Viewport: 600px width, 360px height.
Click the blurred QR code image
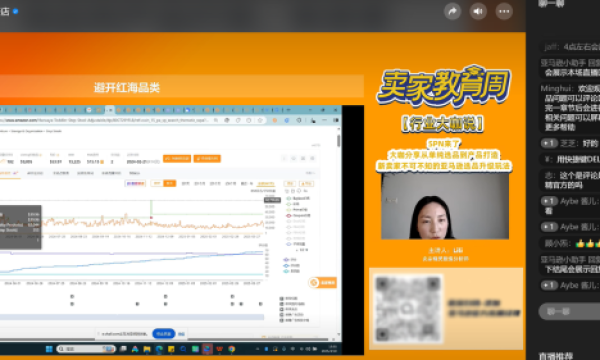tap(408, 309)
